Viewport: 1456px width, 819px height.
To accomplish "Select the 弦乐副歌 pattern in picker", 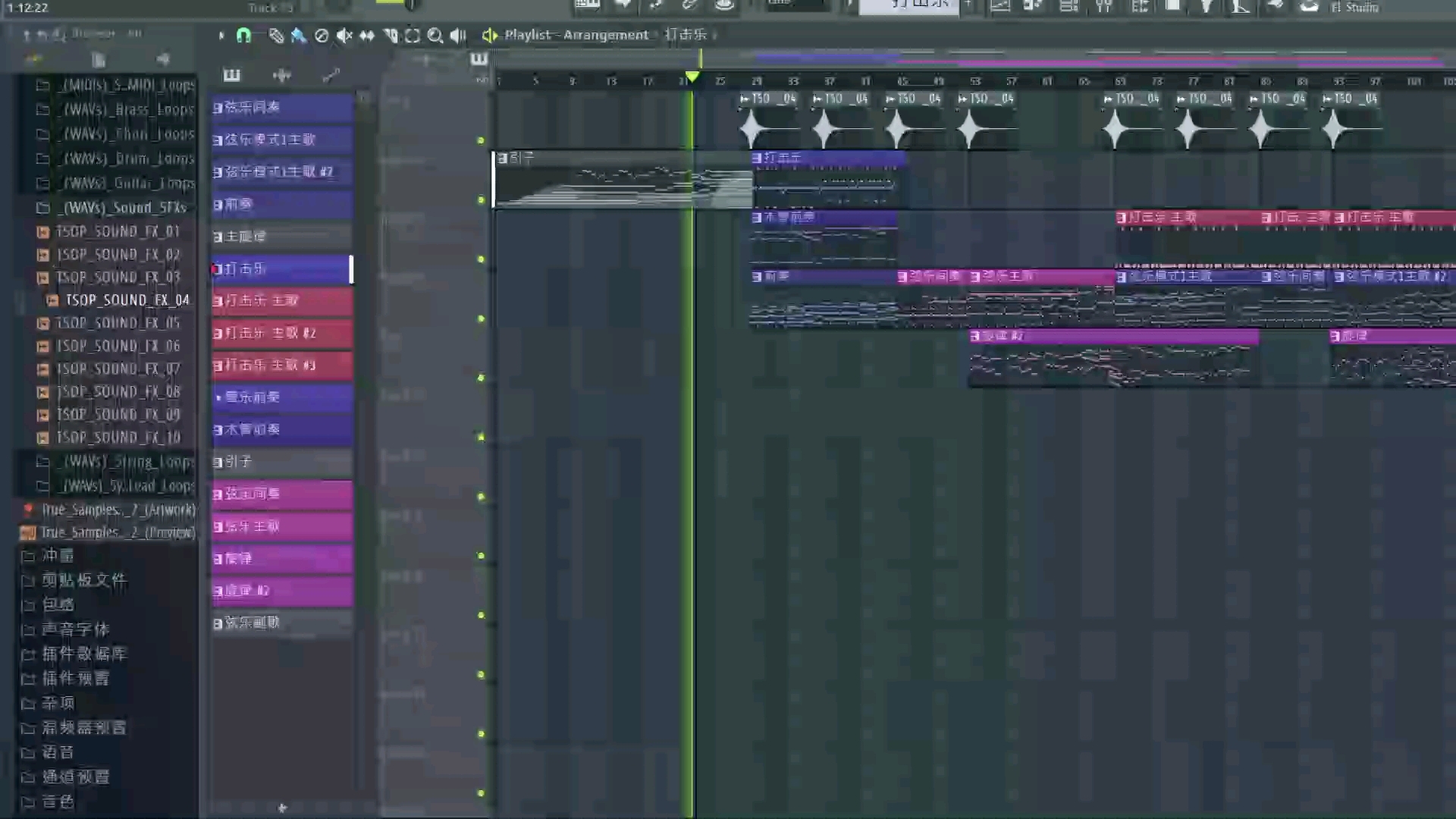I will click(x=281, y=623).
